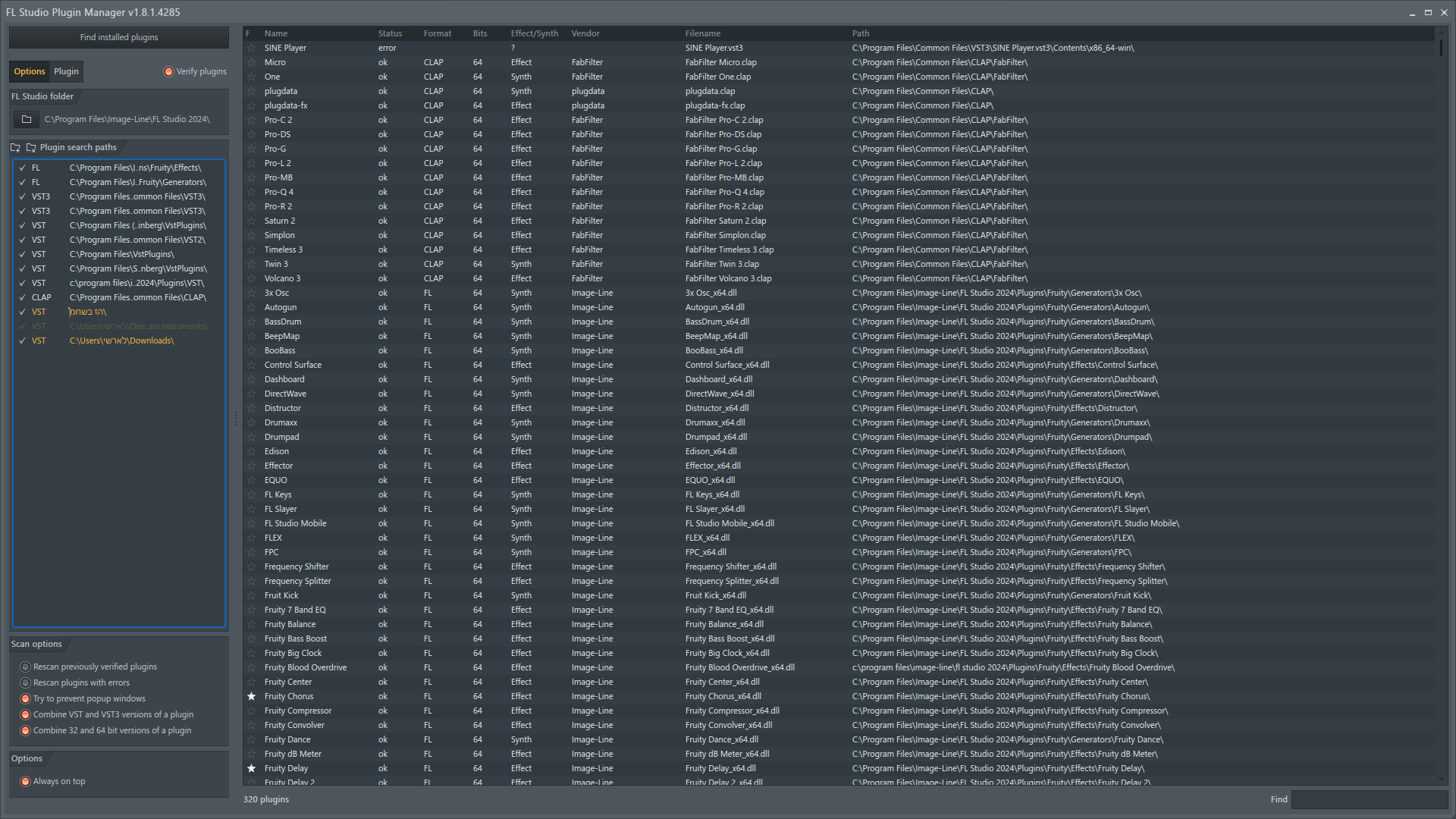This screenshot has height=819, width=1456.
Task: Click the panel splitter handle
Action: (x=236, y=418)
